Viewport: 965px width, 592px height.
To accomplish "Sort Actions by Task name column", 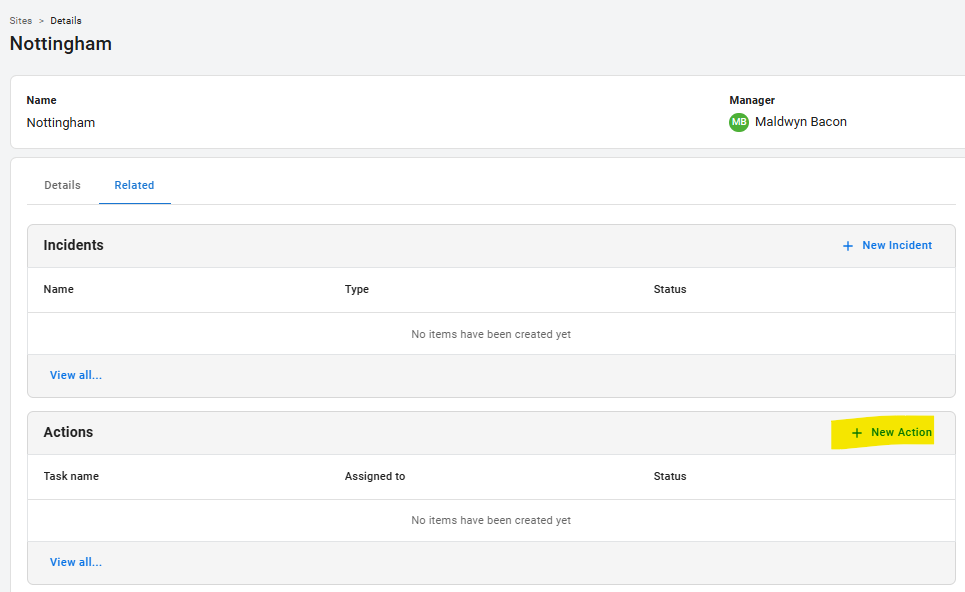I will 71,476.
